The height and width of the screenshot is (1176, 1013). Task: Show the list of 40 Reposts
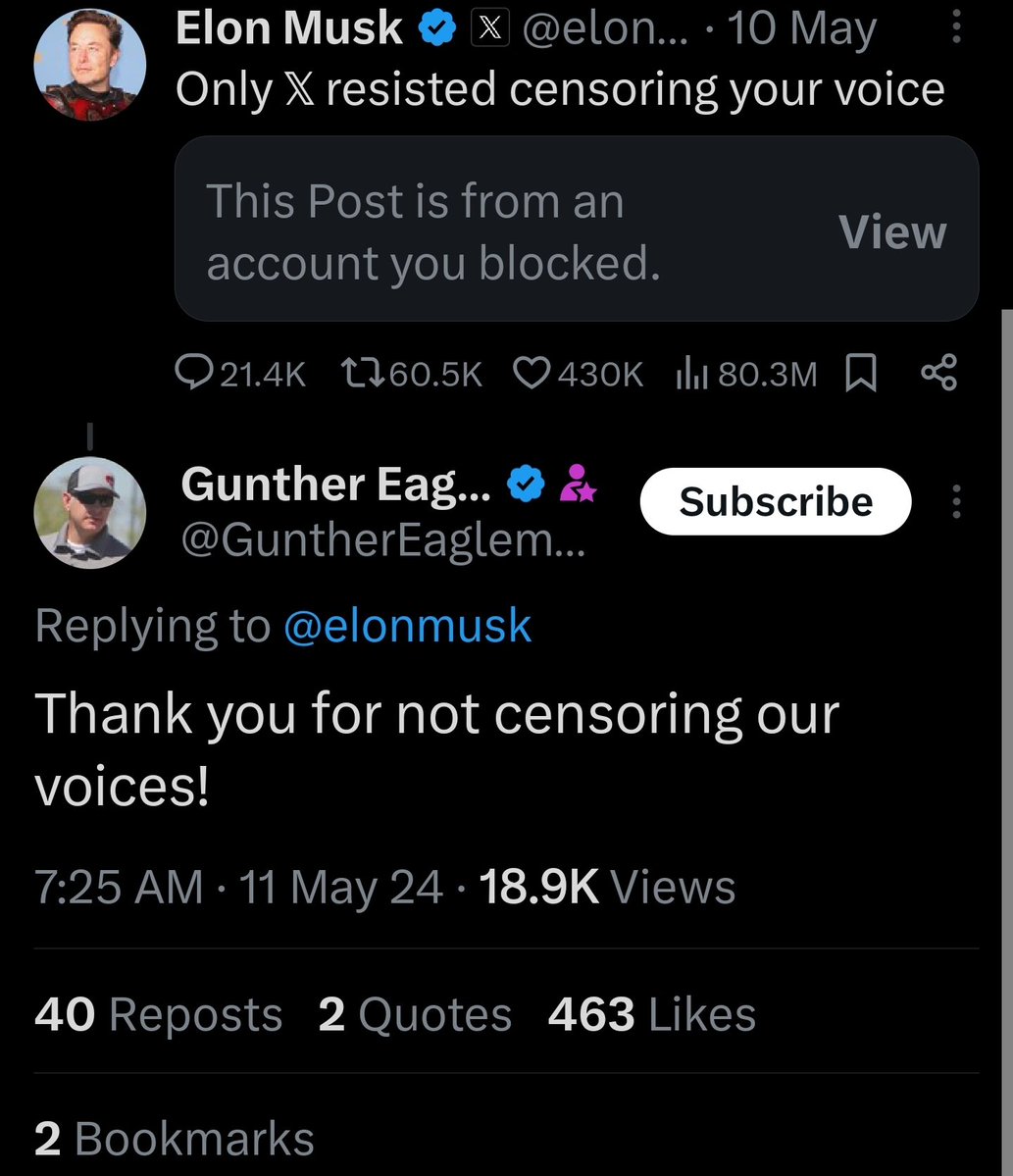[x=158, y=1014]
